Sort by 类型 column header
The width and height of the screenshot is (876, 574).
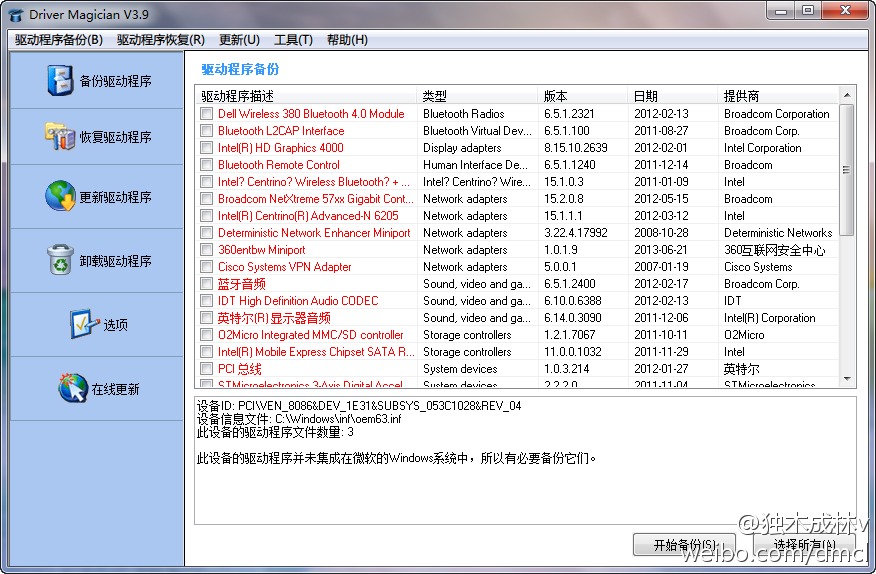477,96
